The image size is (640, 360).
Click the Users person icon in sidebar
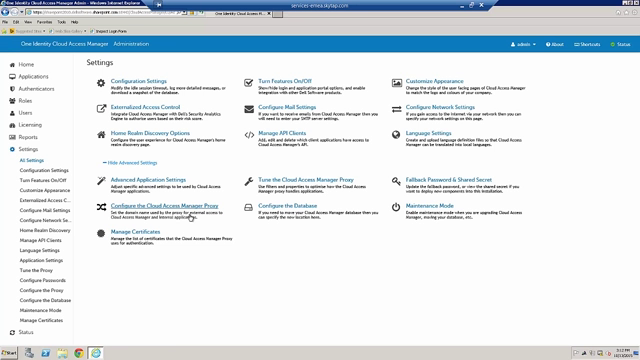tap(12, 113)
